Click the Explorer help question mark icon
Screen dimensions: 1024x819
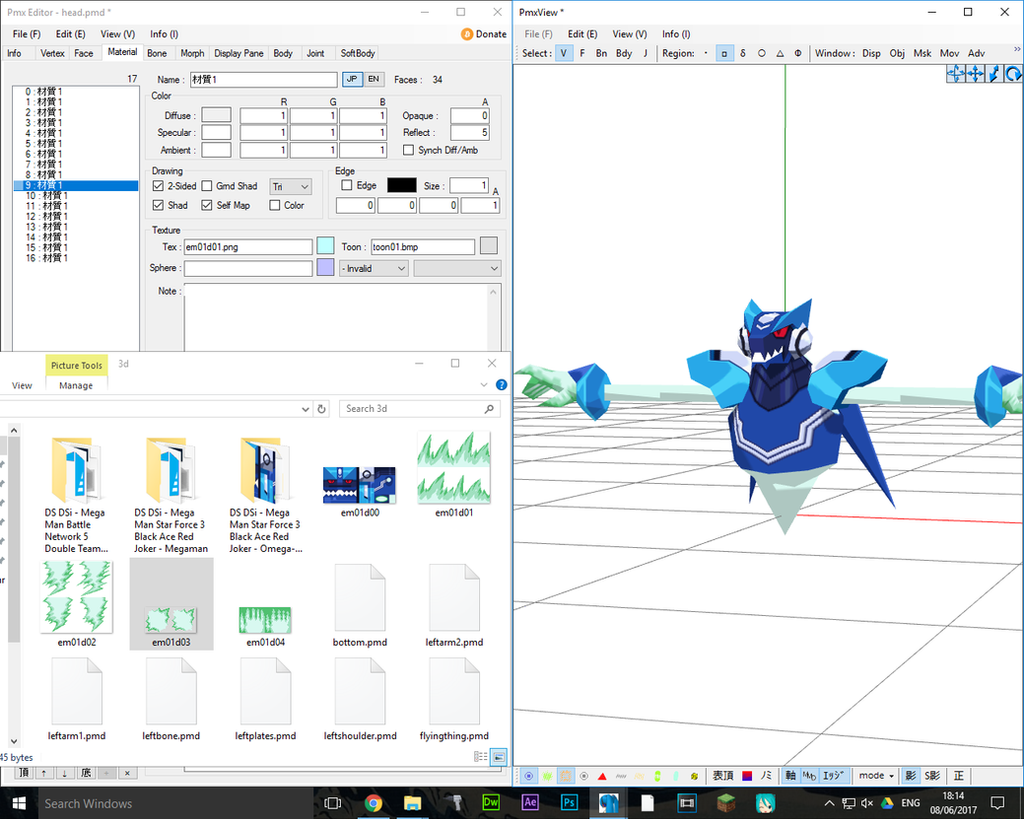click(501, 385)
